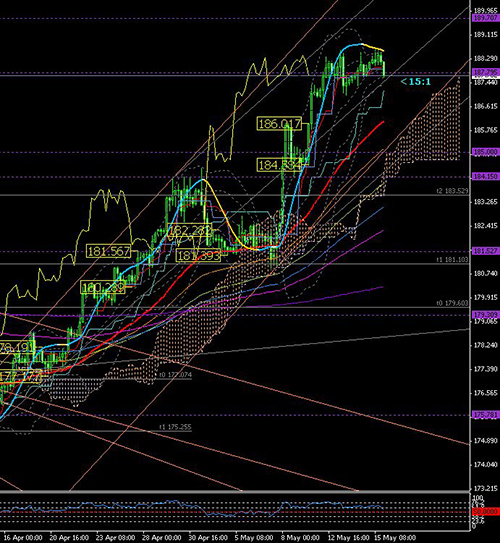Viewport: 500px width, 543px height.
Task: Click the purple 175.781 price tag
Action: point(486,415)
